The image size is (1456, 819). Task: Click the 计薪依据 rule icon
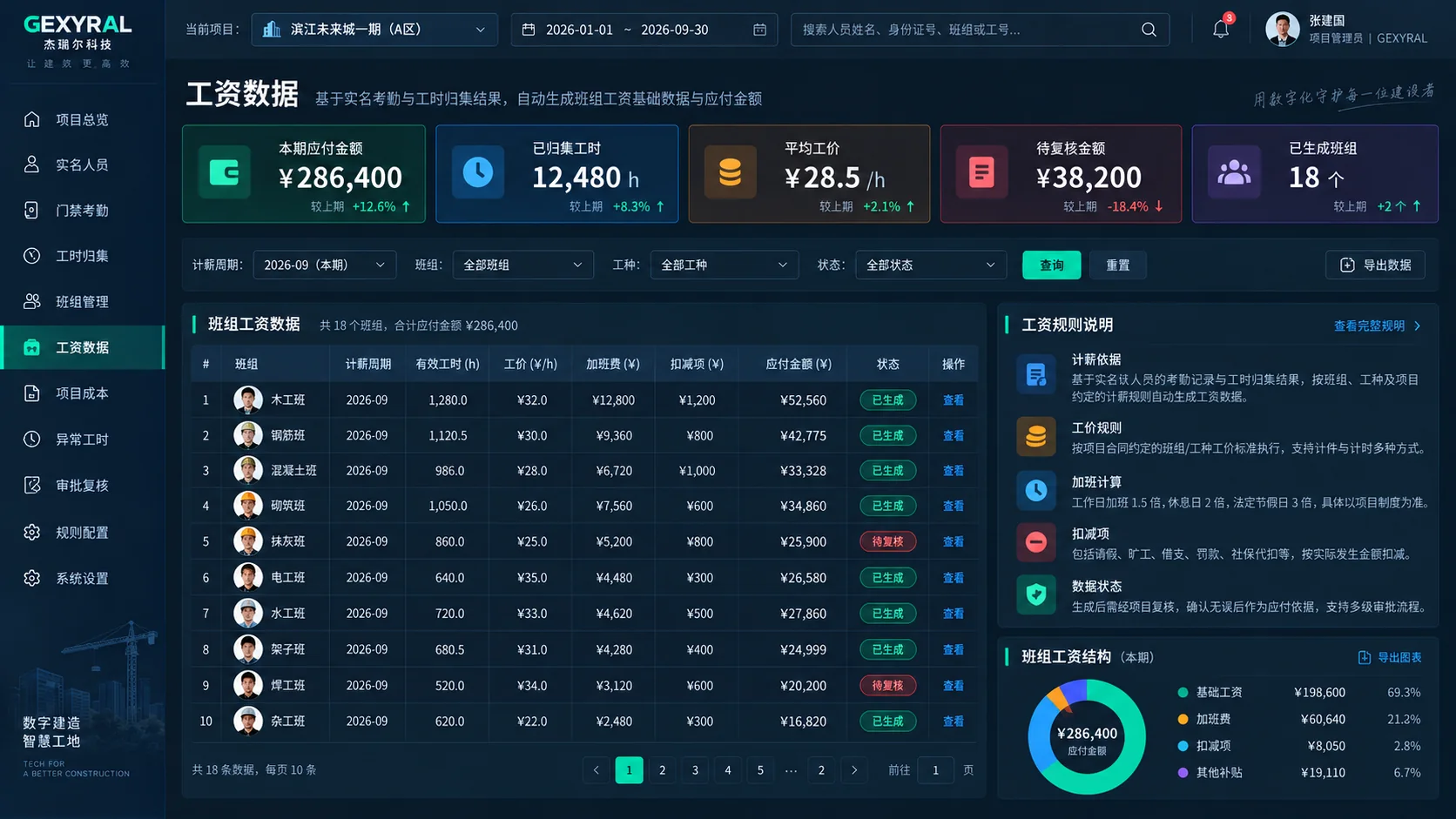click(x=1035, y=375)
